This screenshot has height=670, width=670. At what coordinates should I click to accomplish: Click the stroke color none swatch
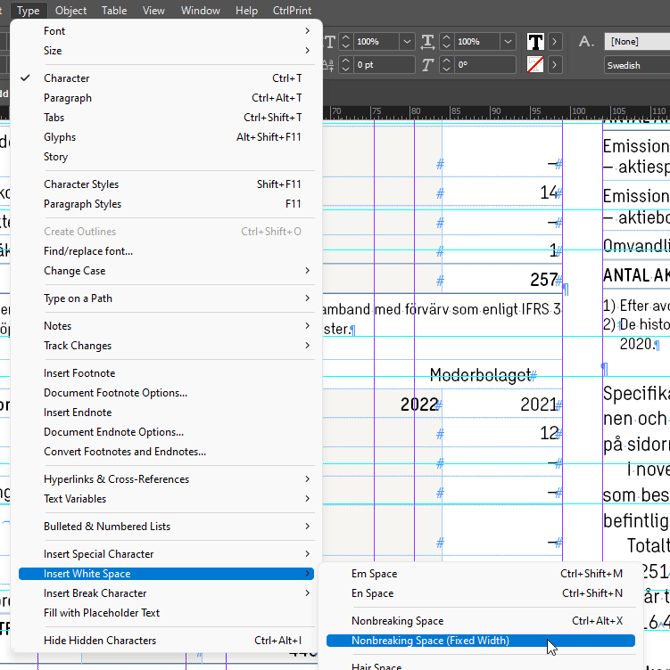[535, 65]
